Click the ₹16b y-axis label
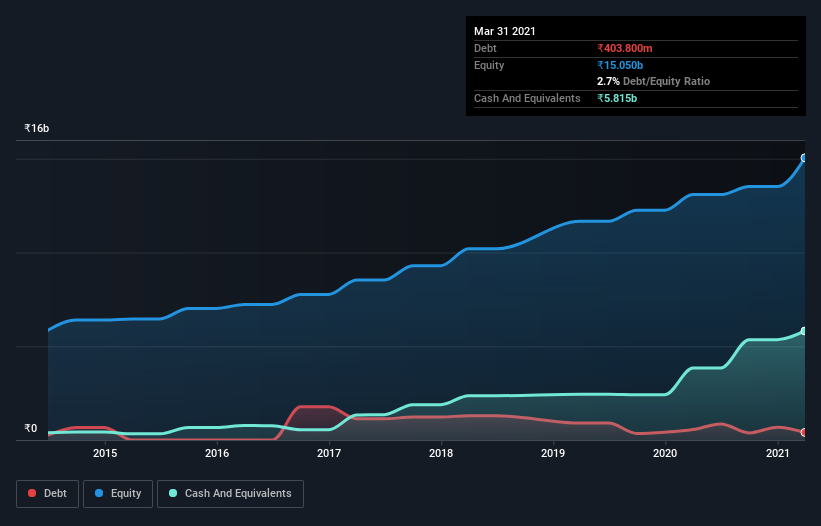 (x=37, y=128)
